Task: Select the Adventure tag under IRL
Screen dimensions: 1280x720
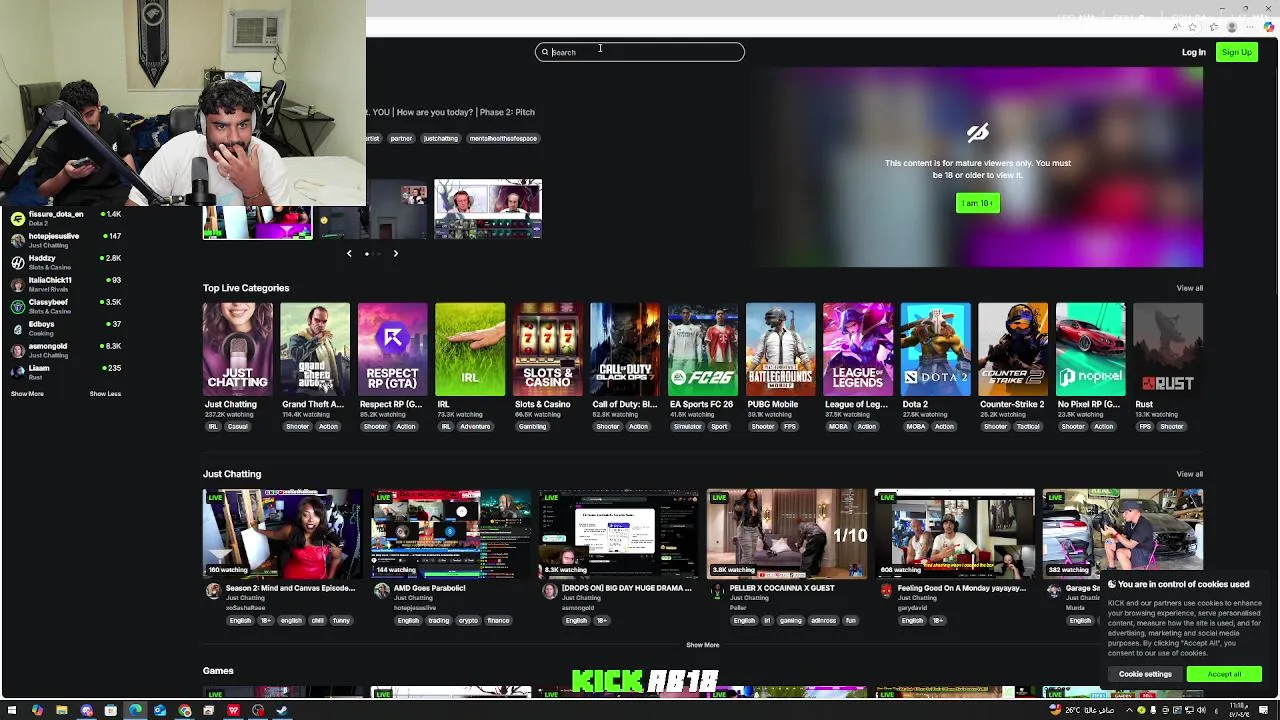Action: tap(475, 427)
